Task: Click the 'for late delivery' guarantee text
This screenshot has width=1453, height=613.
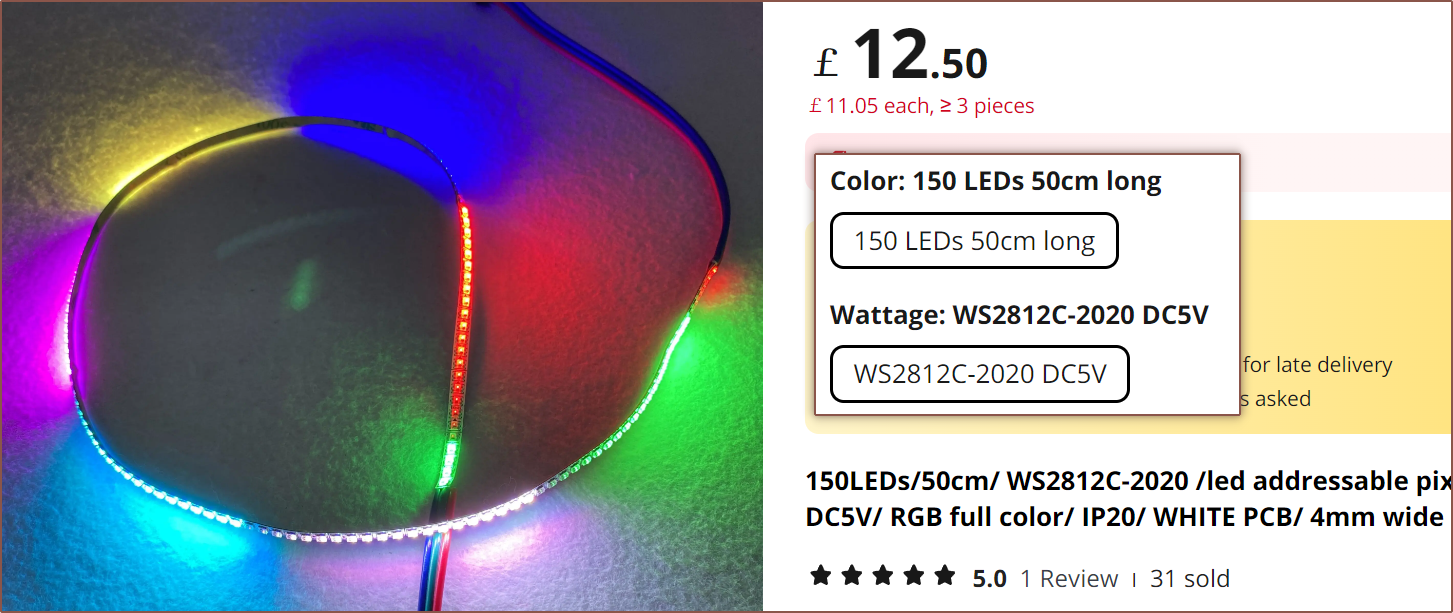Action: tap(1318, 365)
